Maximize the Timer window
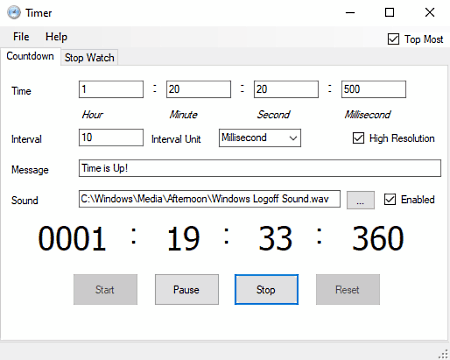 [x=389, y=13]
